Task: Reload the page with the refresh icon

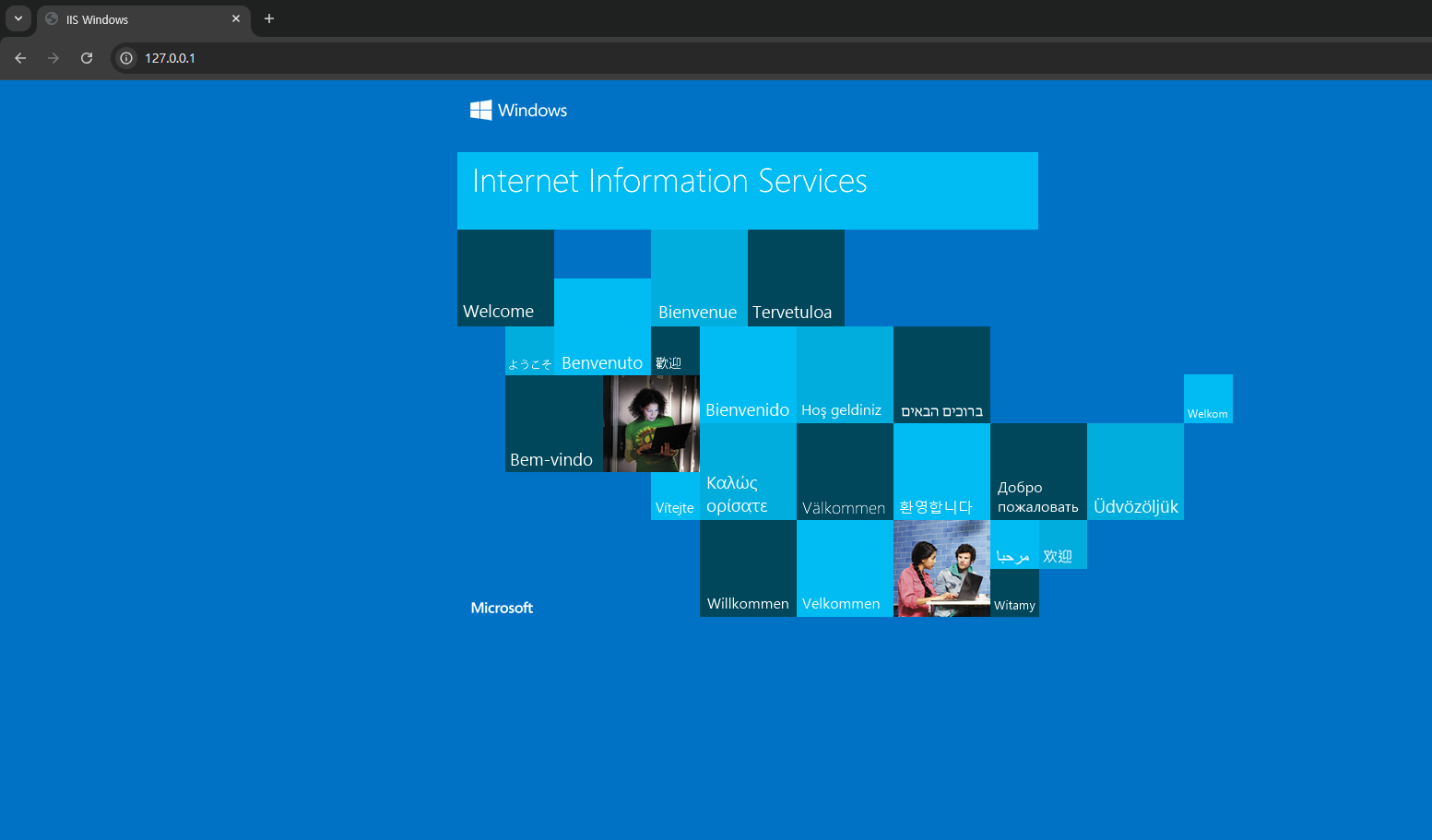Action: [87, 58]
